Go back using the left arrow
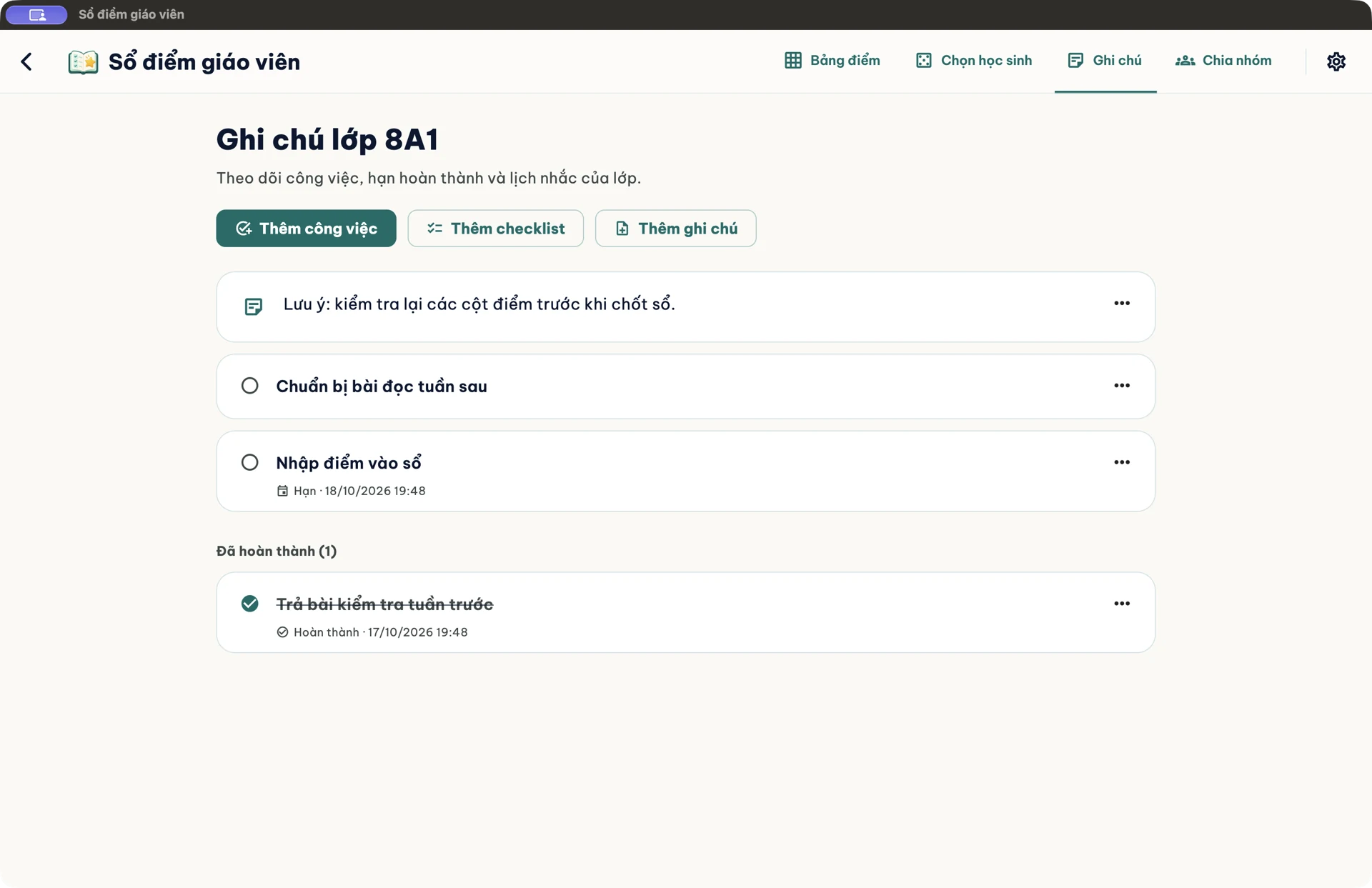Screen dimensions: 1372x888 [x=26, y=61]
